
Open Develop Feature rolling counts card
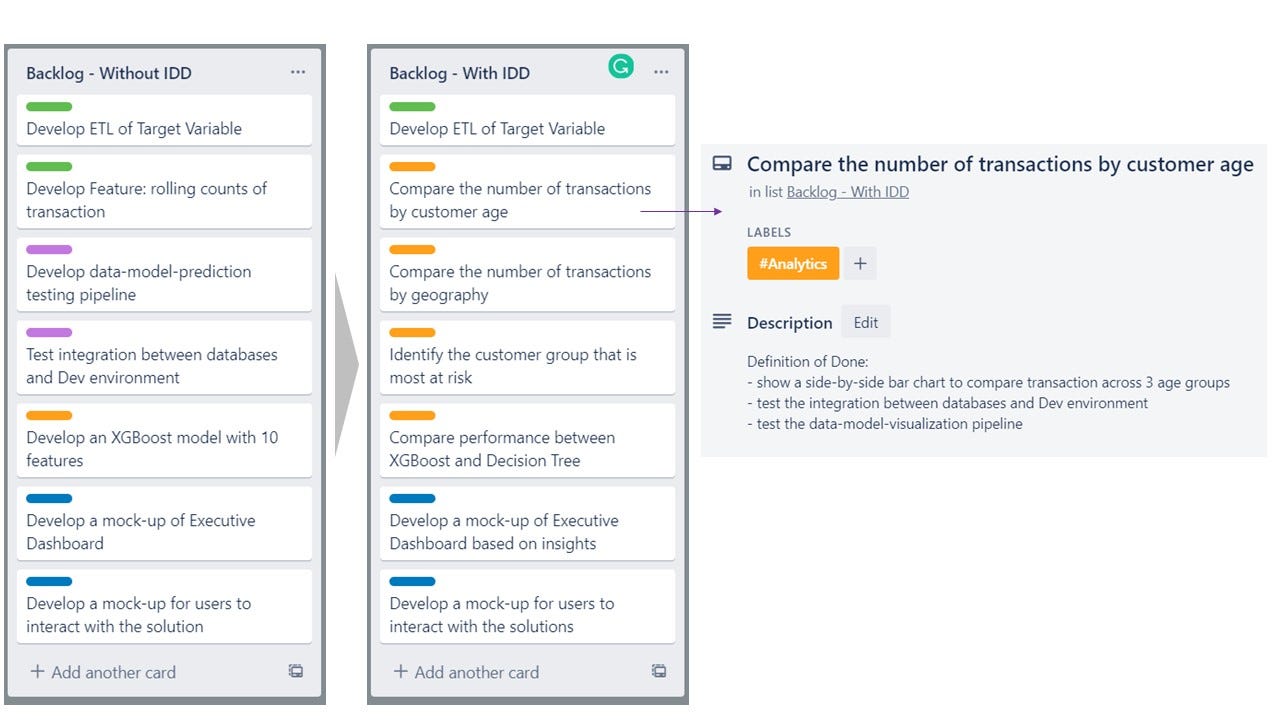coord(165,191)
